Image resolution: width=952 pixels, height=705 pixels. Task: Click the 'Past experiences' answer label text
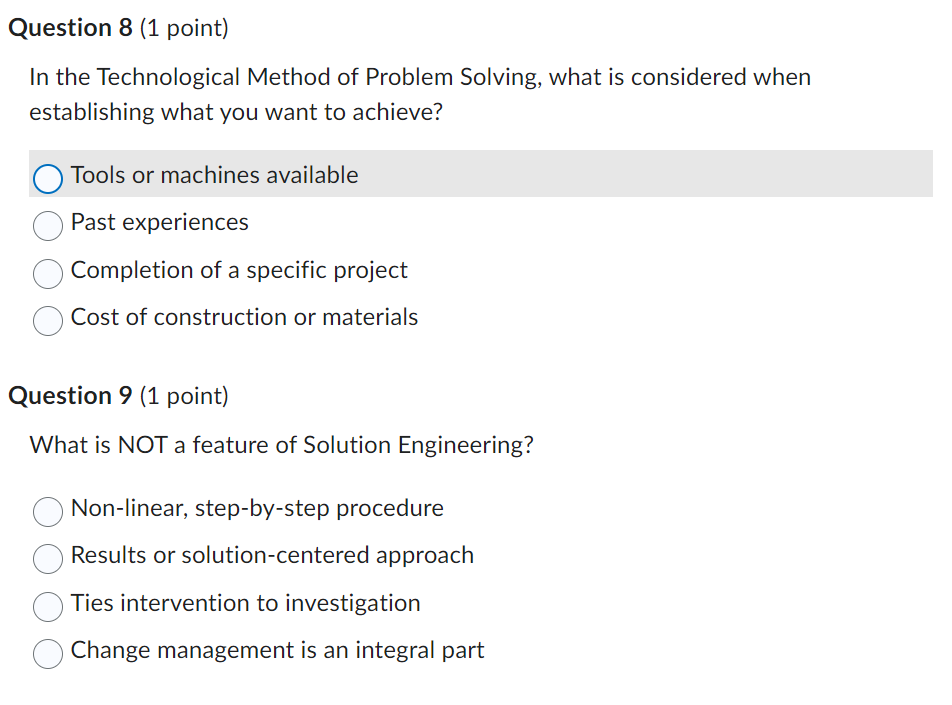coord(160,222)
